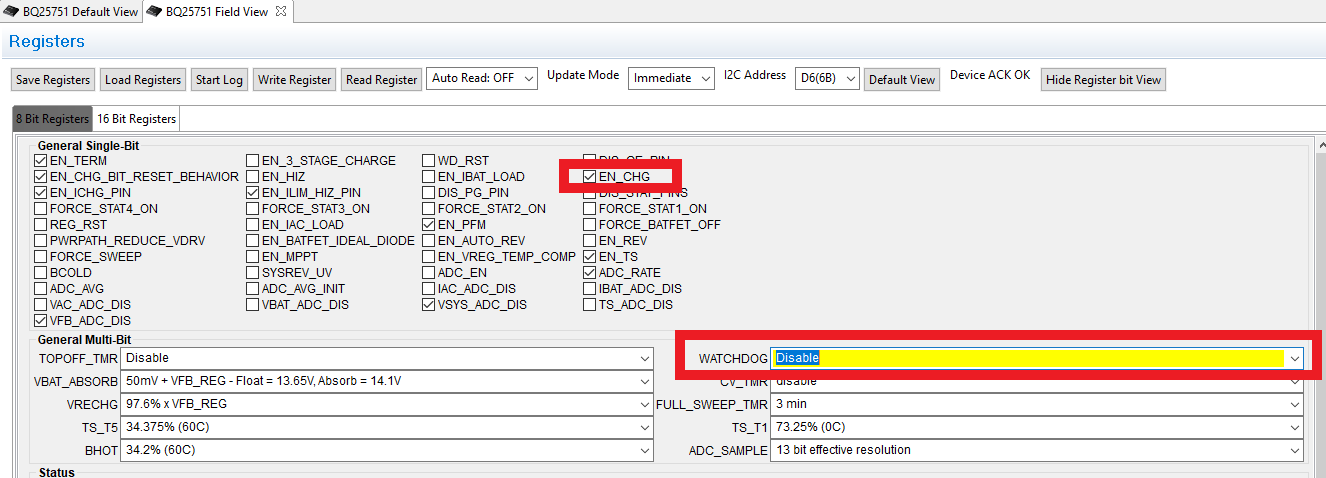
Task: Toggle the ADC_AVG checkbox
Action: 41,289
